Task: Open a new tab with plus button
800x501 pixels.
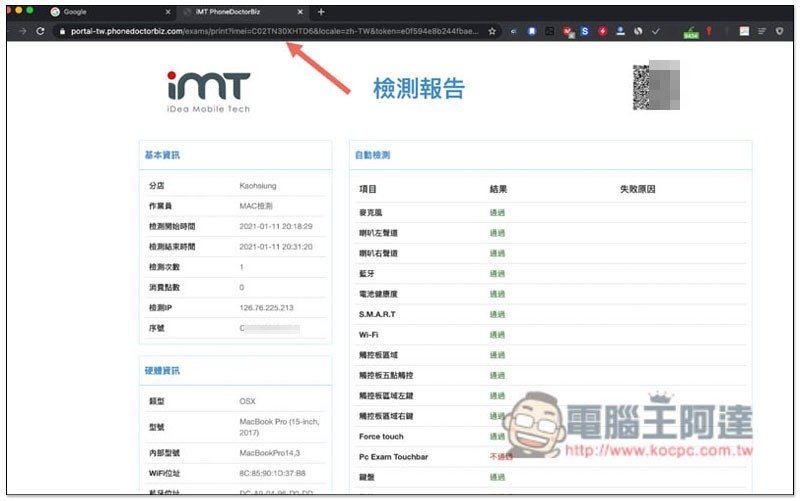Action: click(321, 12)
